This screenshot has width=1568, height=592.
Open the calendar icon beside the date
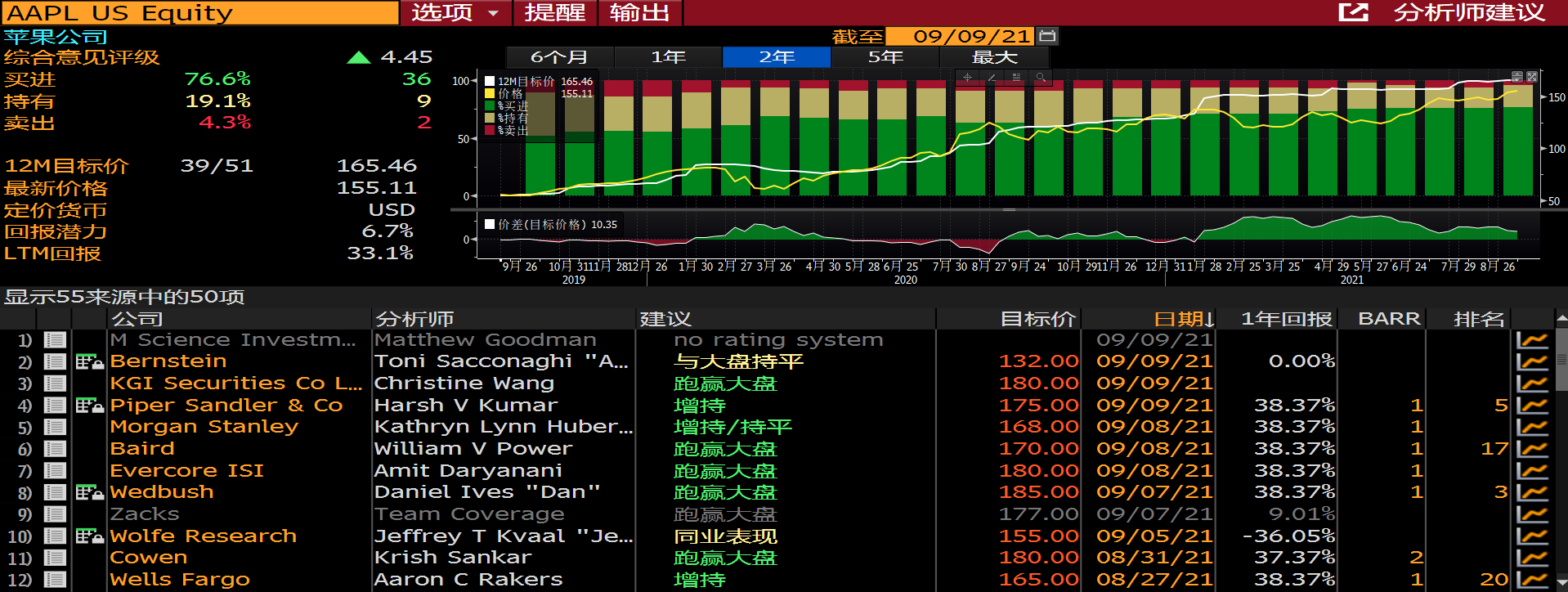1047,36
